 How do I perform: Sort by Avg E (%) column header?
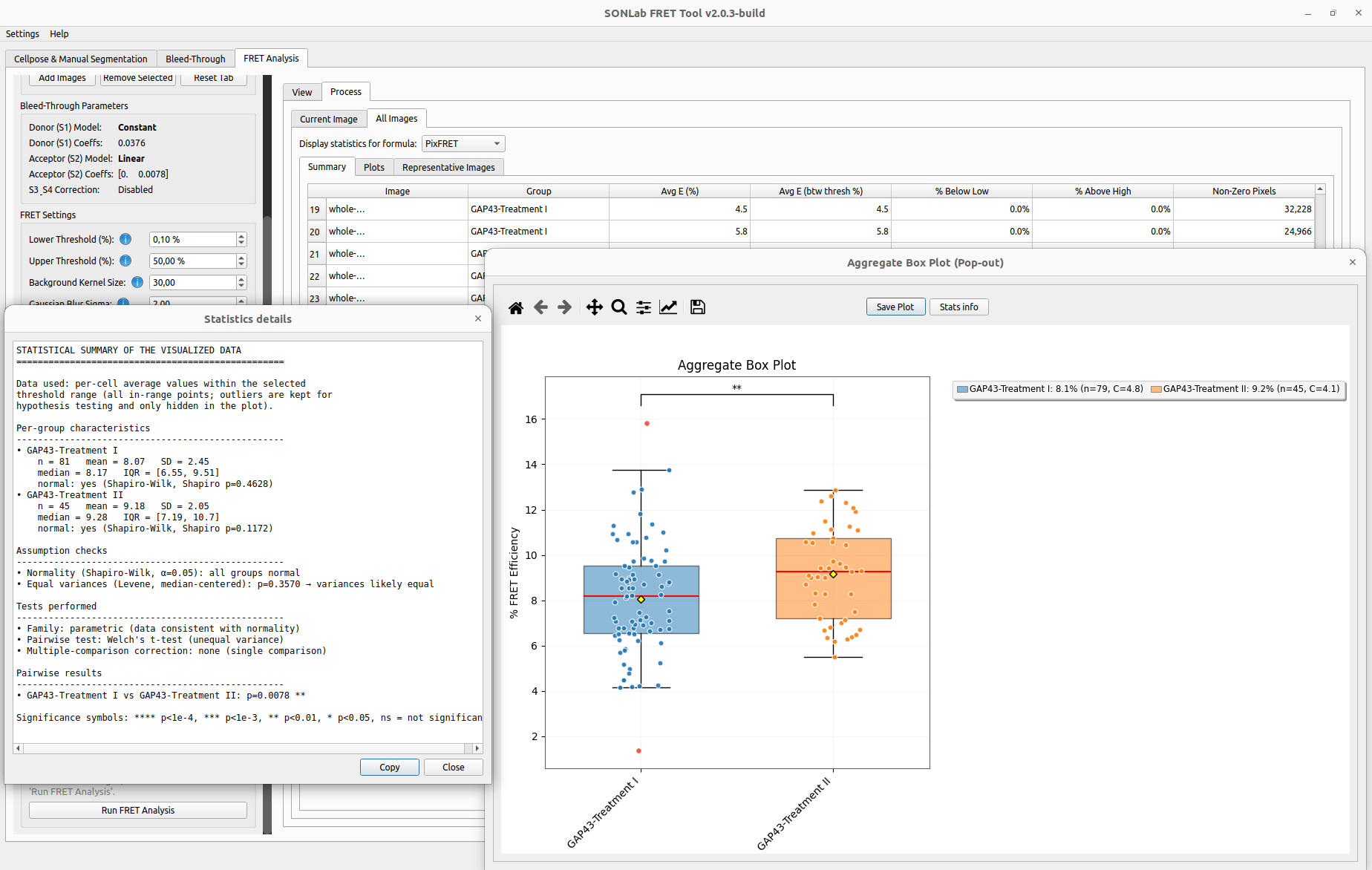click(680, 191)
